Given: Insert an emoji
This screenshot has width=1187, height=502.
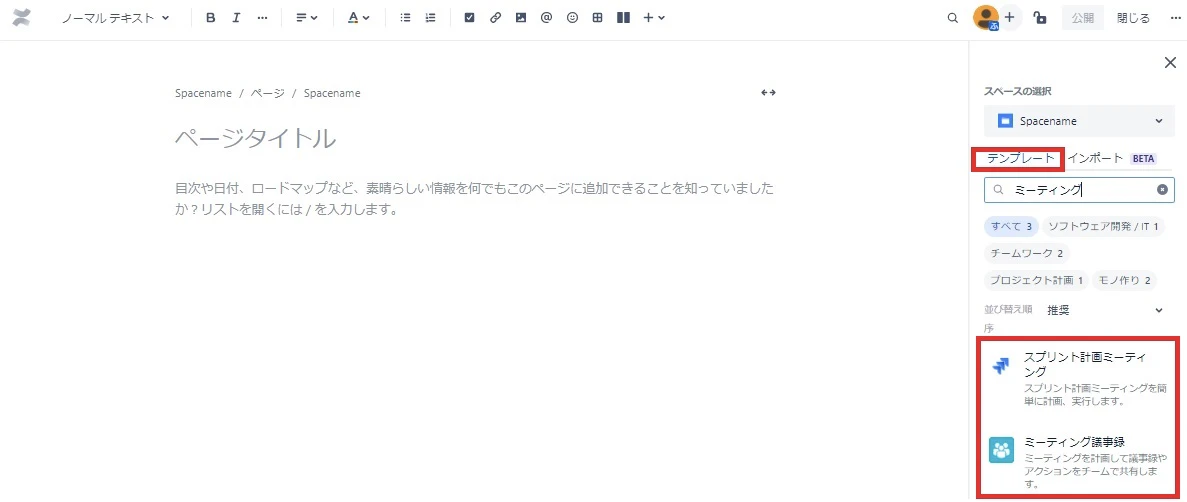Looking at the screenshot, I should coord(572,18).
